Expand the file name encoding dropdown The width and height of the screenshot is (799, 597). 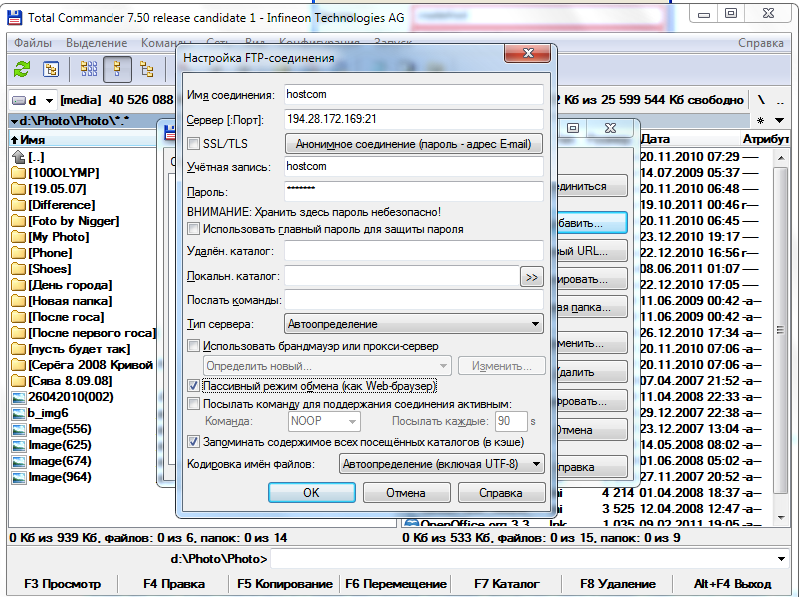coord(441,464)
